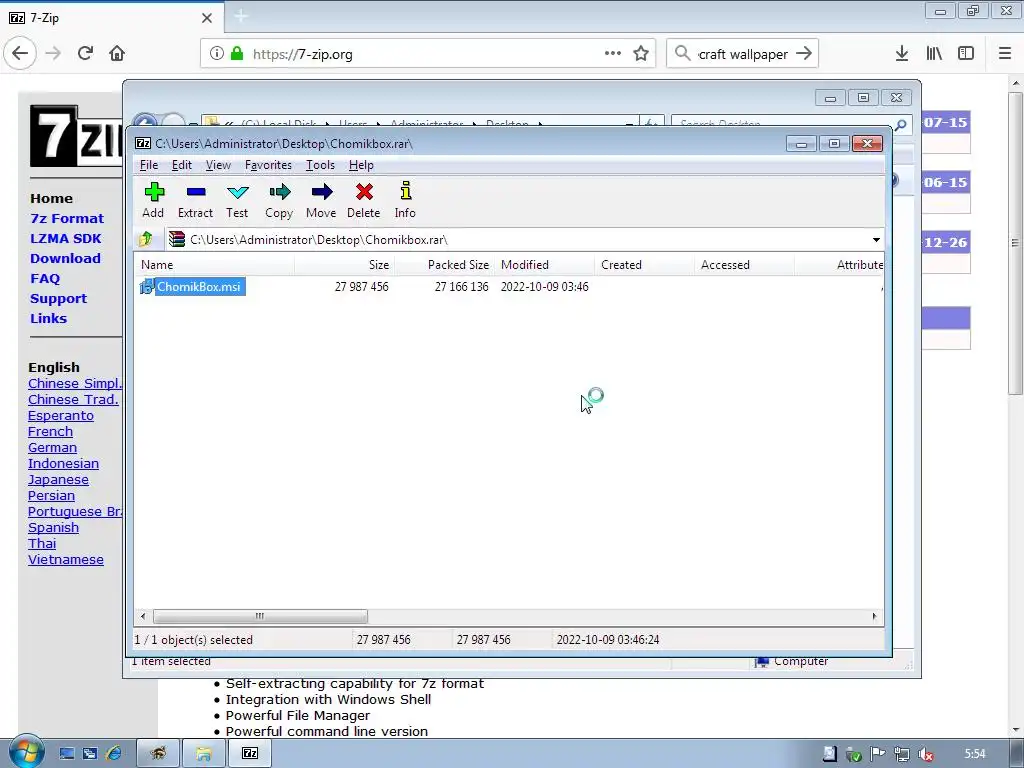1024x768 pixels.
Task: Open the Info toolbar icon
Action: click(x=406, y=191)
